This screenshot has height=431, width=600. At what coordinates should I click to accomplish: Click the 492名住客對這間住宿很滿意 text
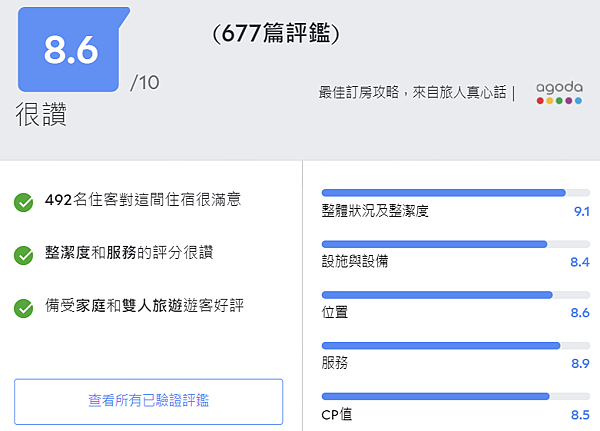[143, 200]
